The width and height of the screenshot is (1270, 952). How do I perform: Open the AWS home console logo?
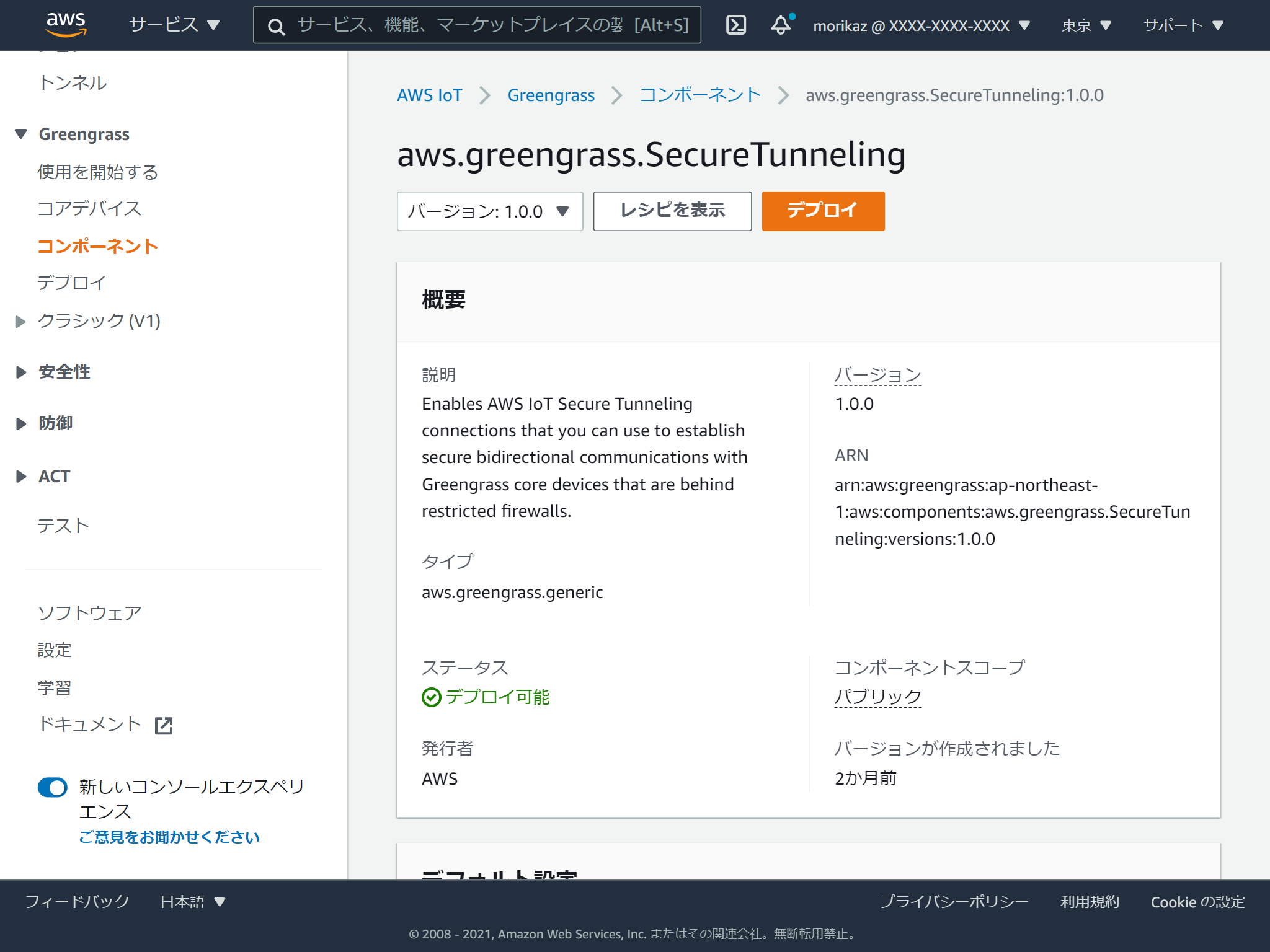pyautogui.click(x=64, y=25)
